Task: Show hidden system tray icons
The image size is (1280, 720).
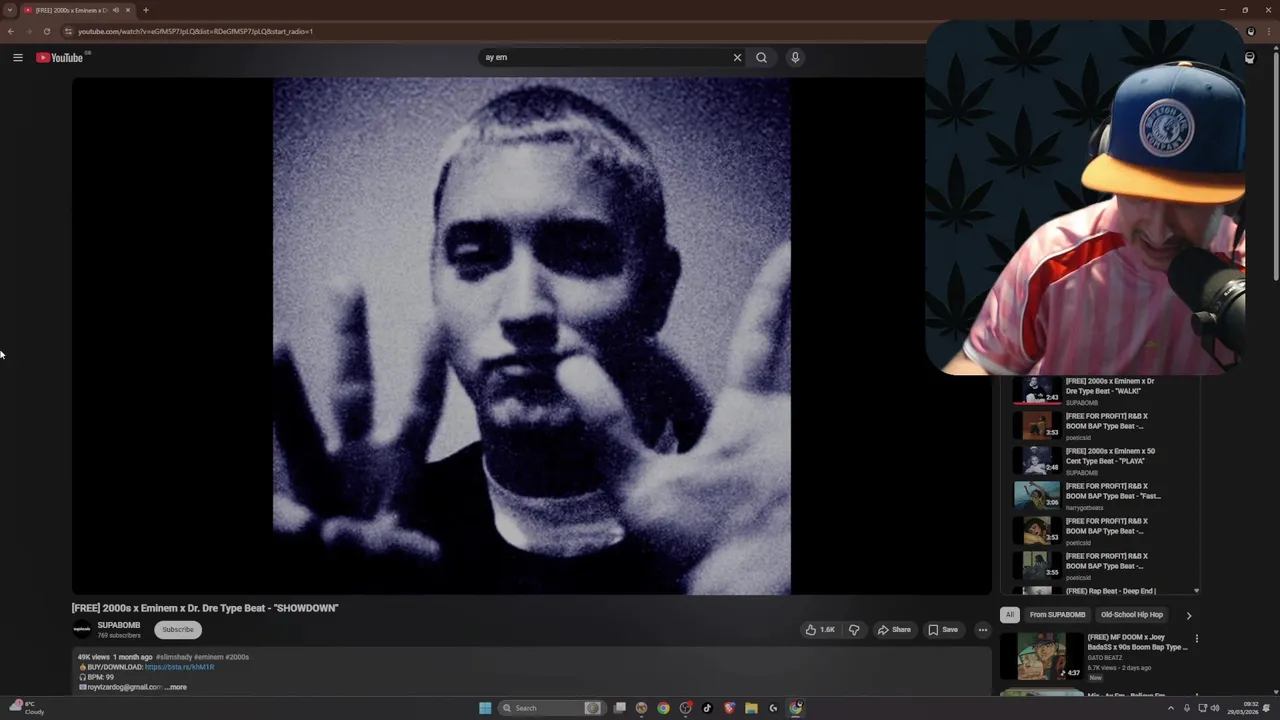Action: pos(1171,708)
